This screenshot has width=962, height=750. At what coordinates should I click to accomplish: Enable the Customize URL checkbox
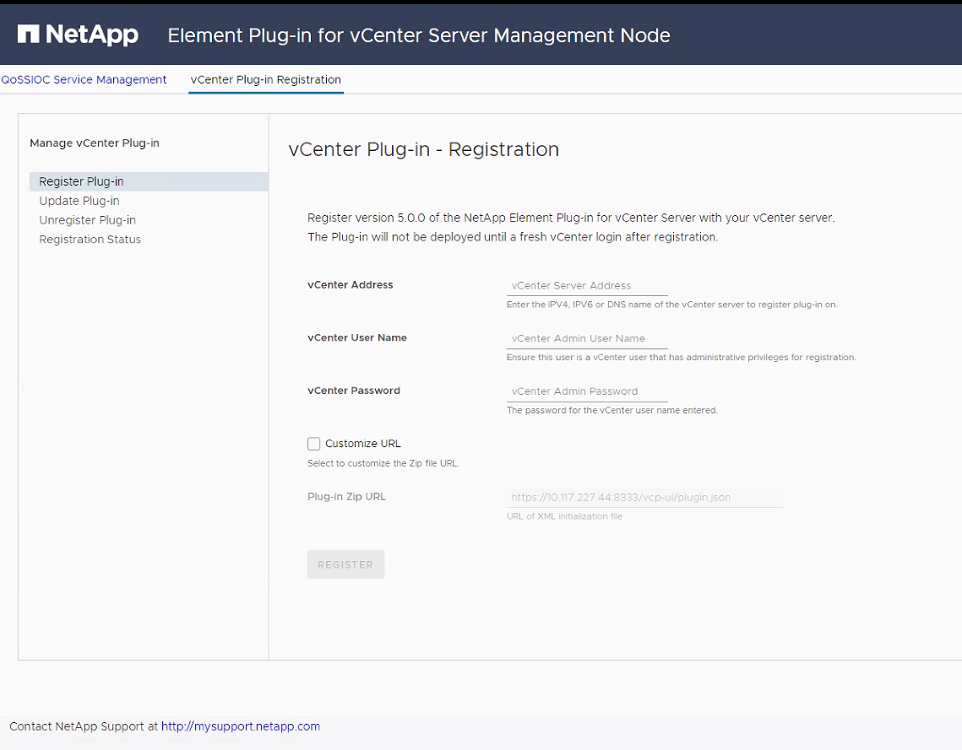[x=313, y=443]
